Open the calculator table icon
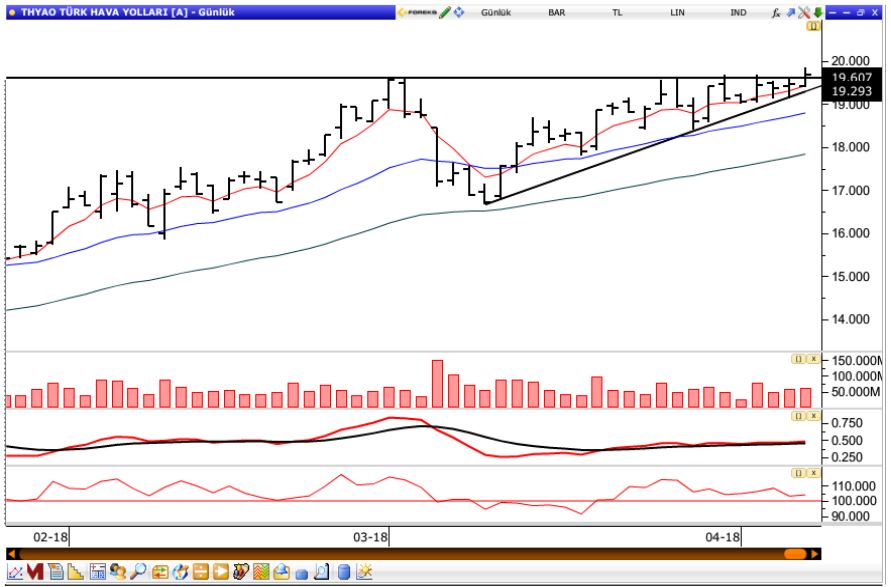 tap(97, 572)
